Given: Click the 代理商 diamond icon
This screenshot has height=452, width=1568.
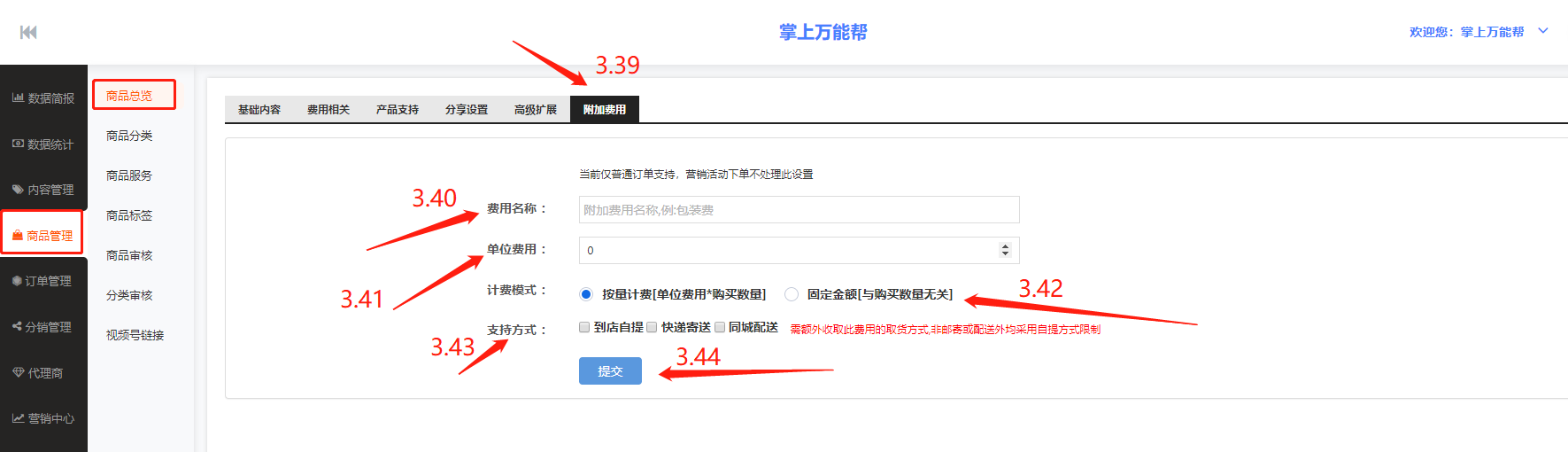Looking at the screenshot, I should (x=18, y=373).
